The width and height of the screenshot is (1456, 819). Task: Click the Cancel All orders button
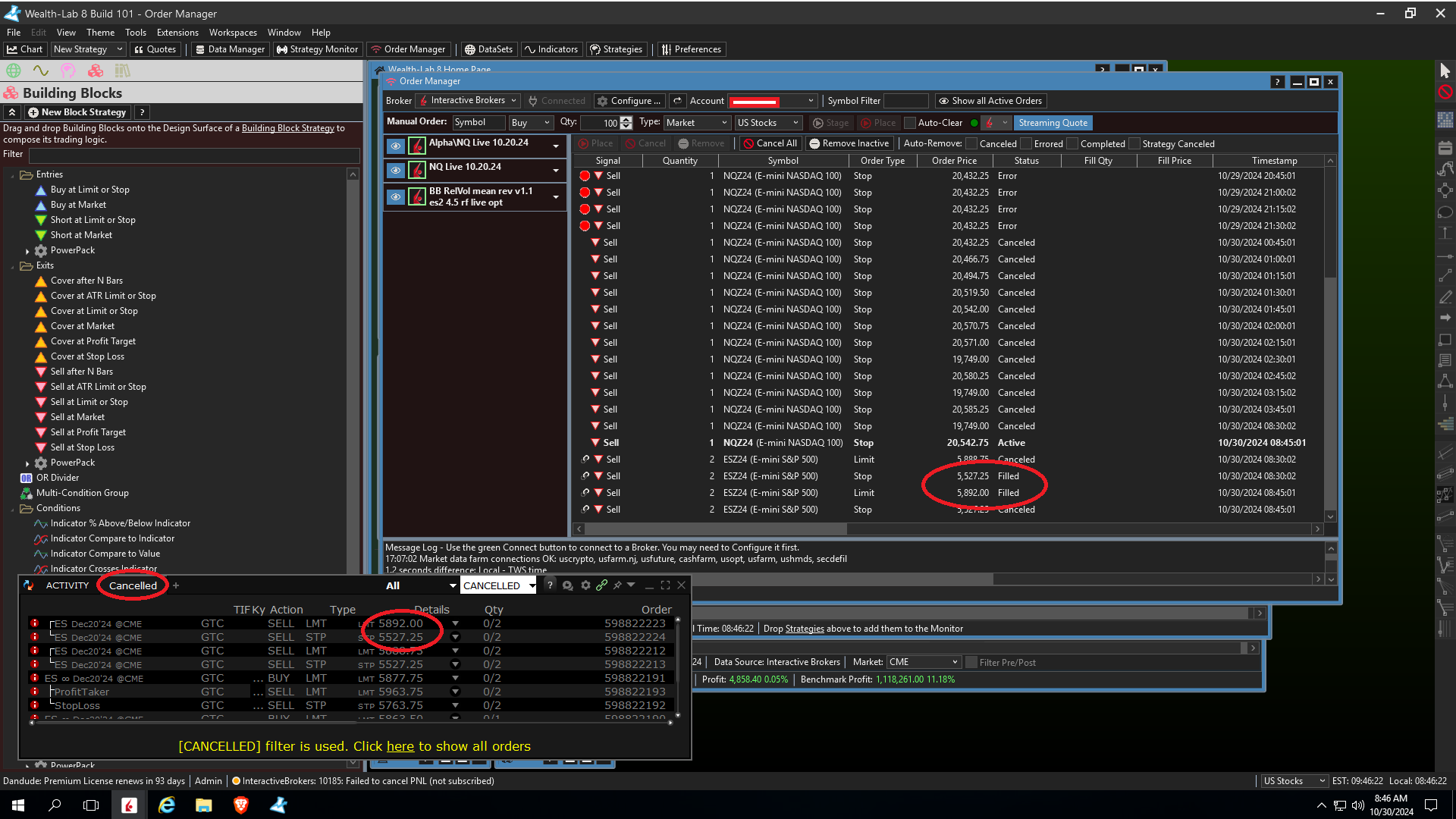pyautogui.click(x=770, y=143)
